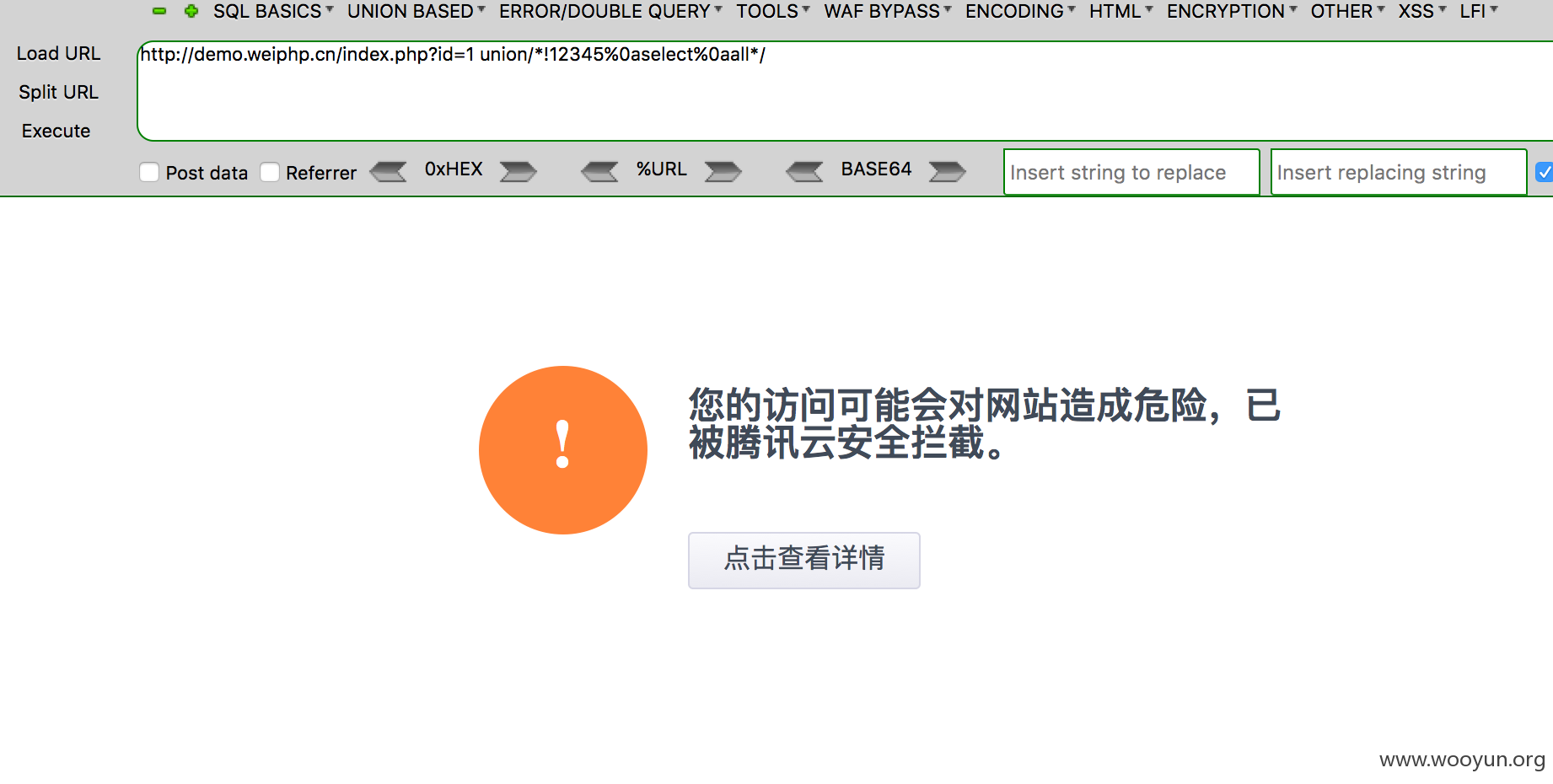1553x784 pixels.
Task: Click the right arrow beside 0xHEX
Action: [x=518, y=171]
